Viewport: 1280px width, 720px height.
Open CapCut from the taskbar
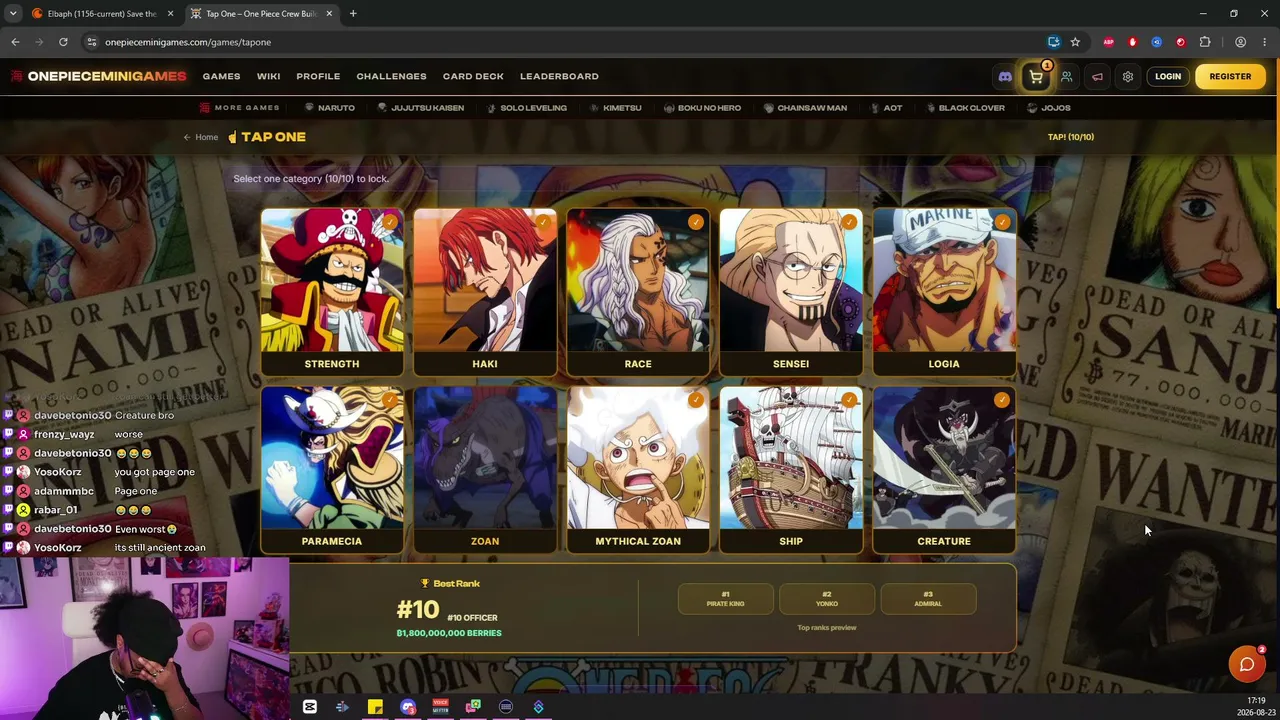pyautogui.click(x=310, y=707)
